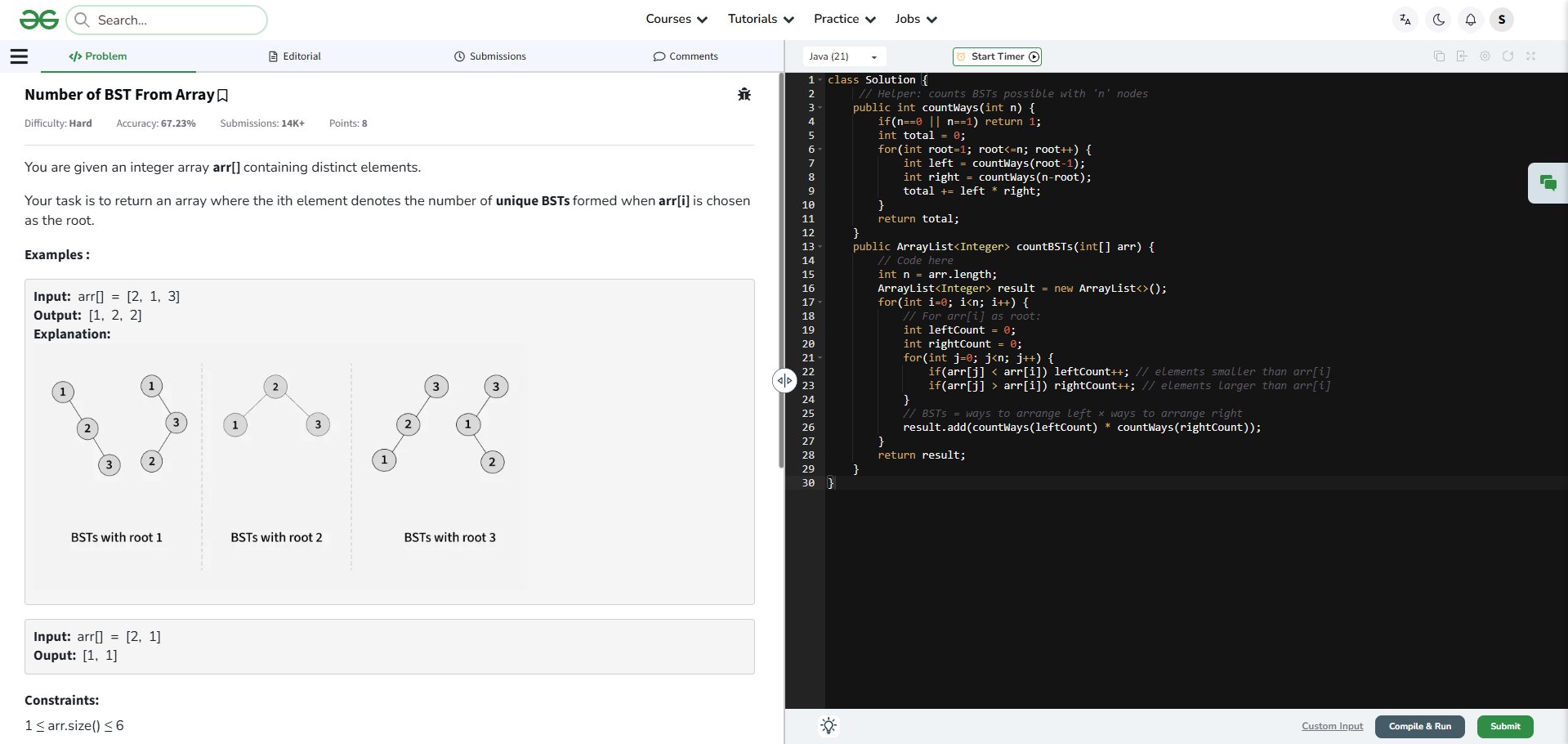Viewport: 1568px width, 744px height.
Task: Click the GeeksforGeeks logo
Action: (x=38, y=20)
